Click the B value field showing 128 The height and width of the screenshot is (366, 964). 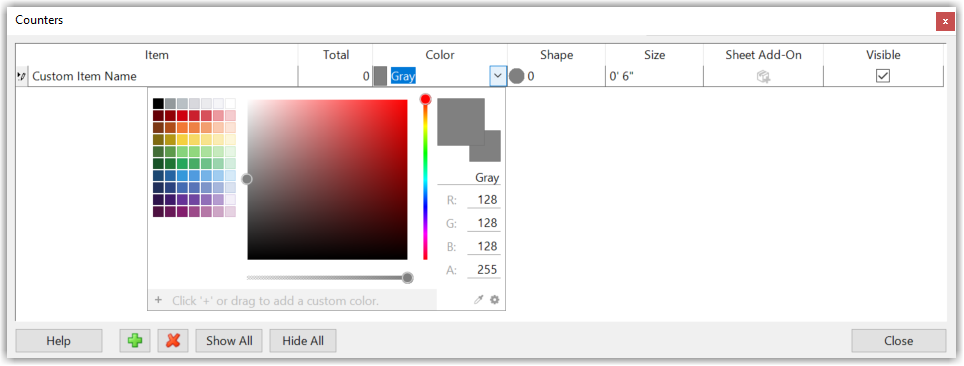(484, 247)
